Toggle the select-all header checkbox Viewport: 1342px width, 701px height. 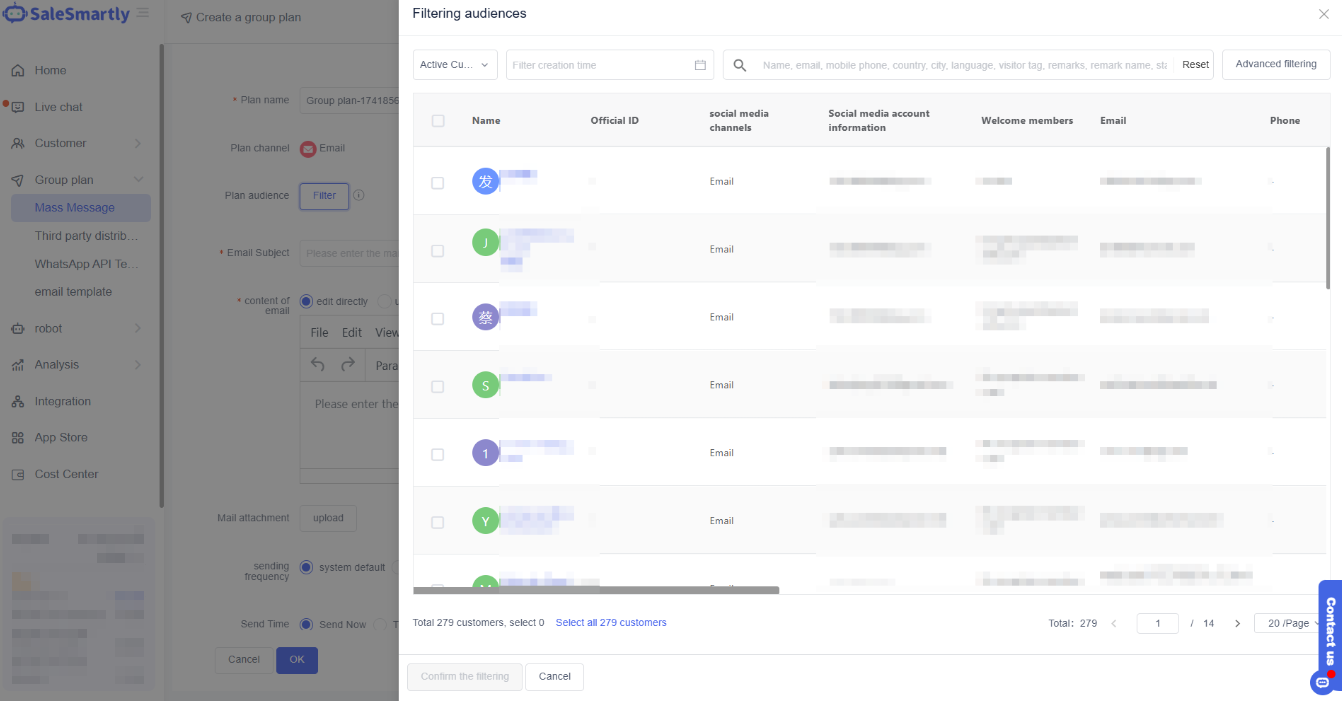point(438,121)
